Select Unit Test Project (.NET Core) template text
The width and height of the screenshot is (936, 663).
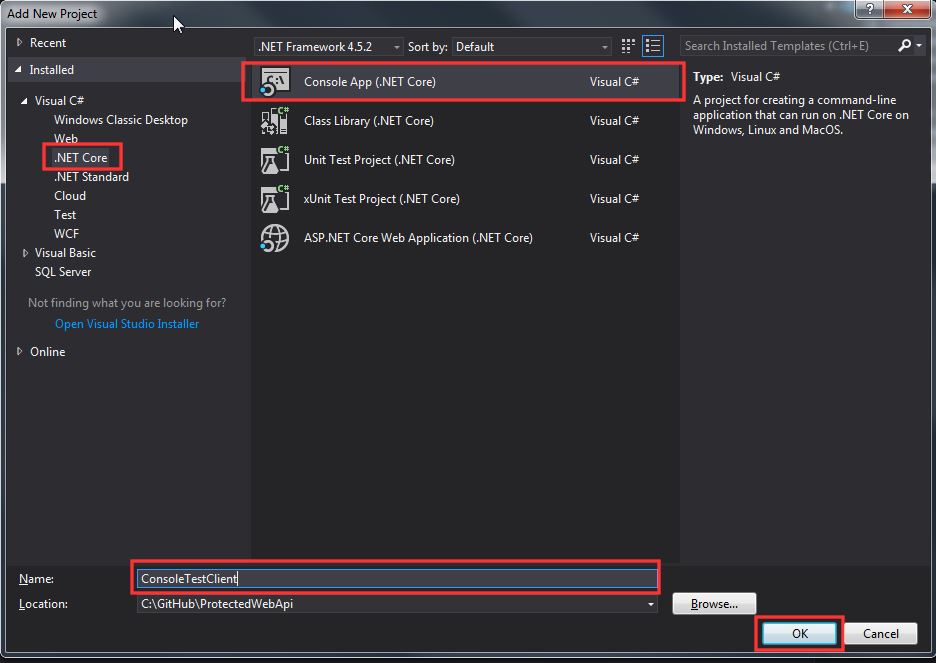point(379,160)
